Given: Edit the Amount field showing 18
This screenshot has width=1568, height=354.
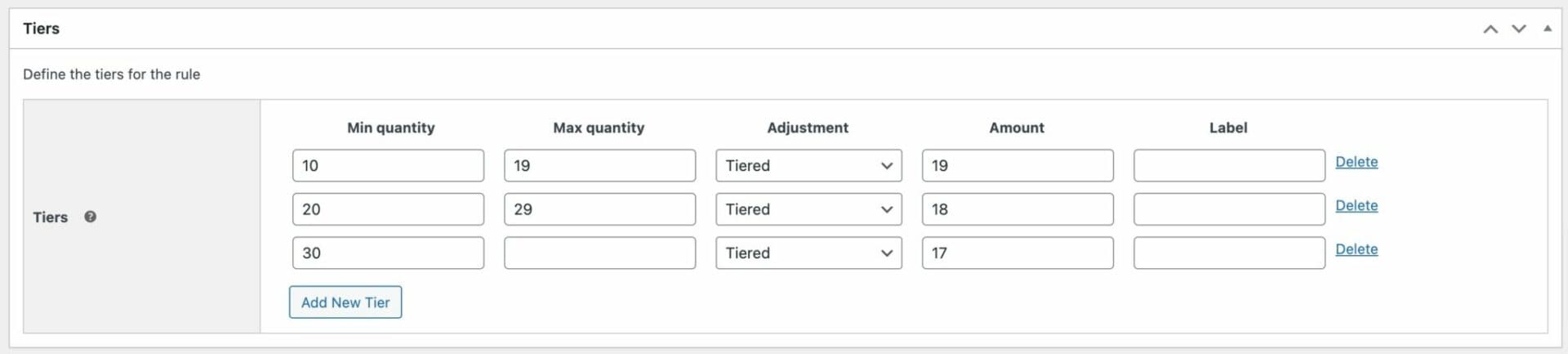Looking at the screenshot, I should 1018,209.
